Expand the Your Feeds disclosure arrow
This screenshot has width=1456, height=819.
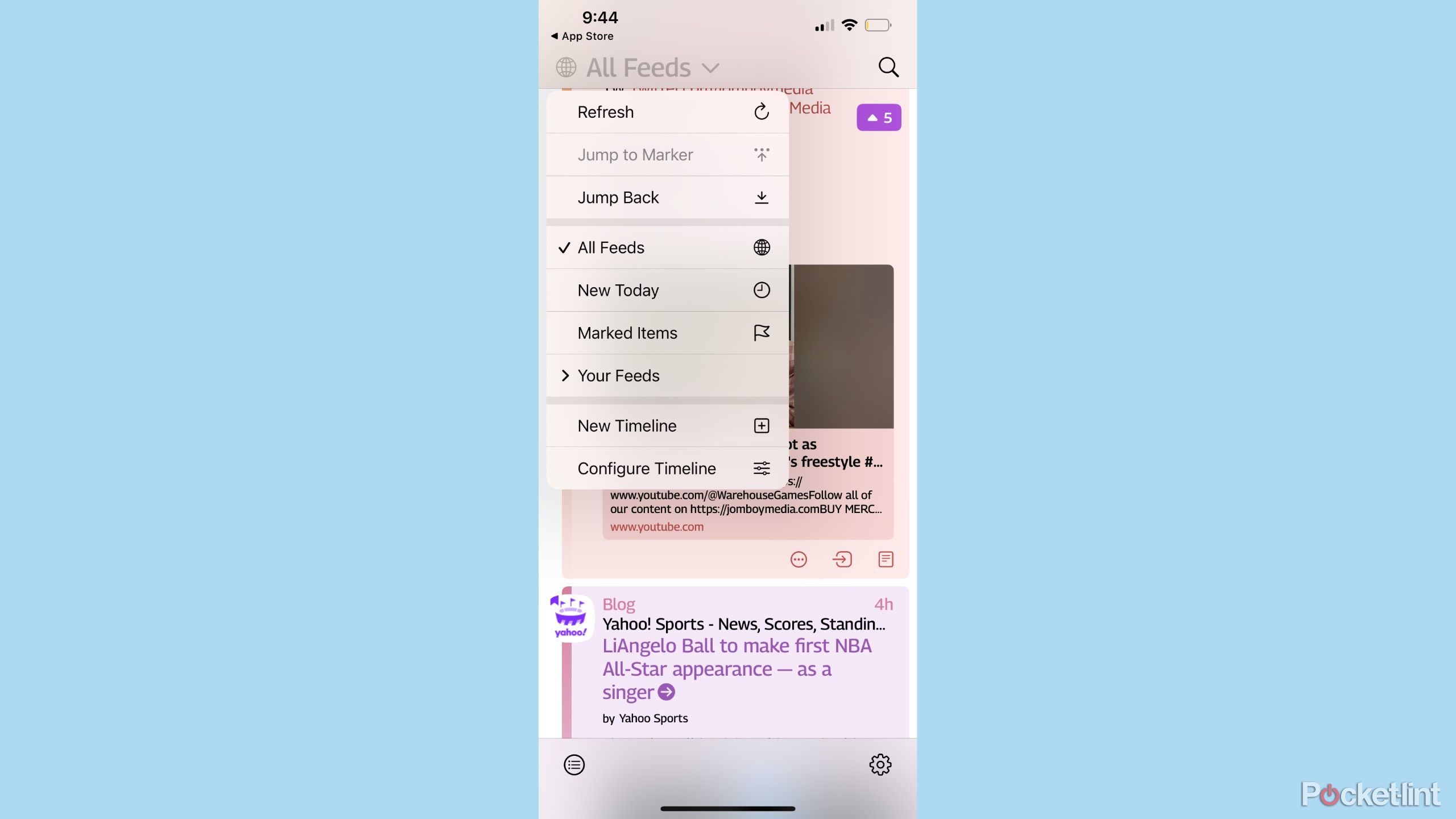(x=565, y=375)
